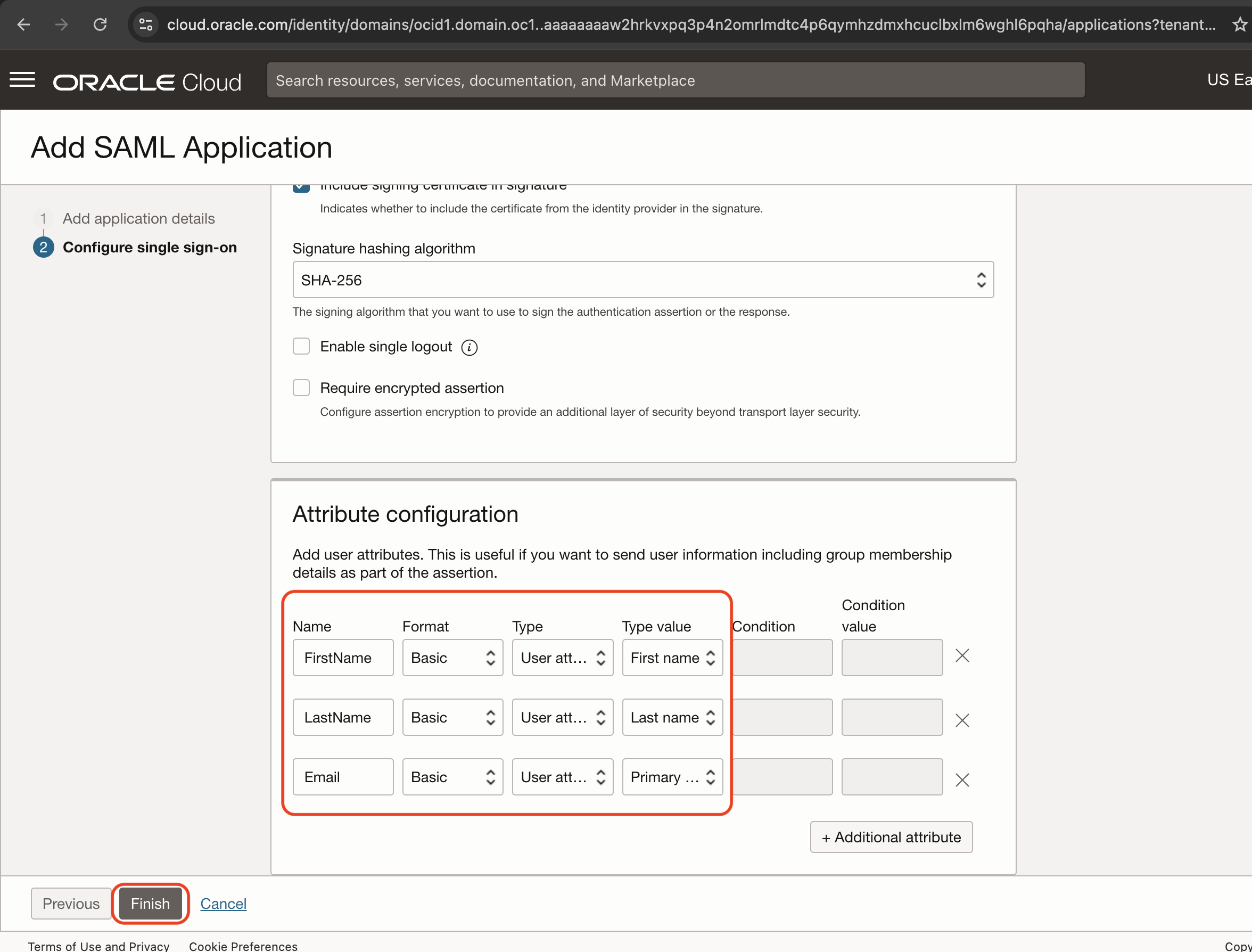Go to Add application details step
Screen dimensions: 1252x952
coord(138,219)
